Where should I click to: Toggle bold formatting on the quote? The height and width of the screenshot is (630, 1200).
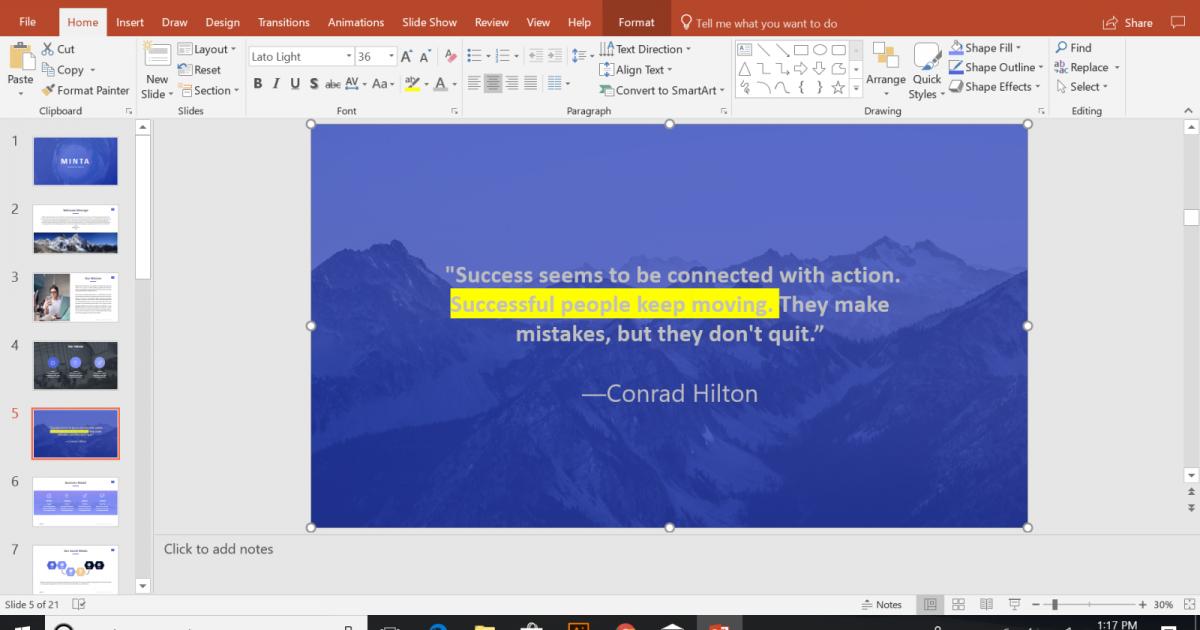pyautogui.click(x=258, y=84)
